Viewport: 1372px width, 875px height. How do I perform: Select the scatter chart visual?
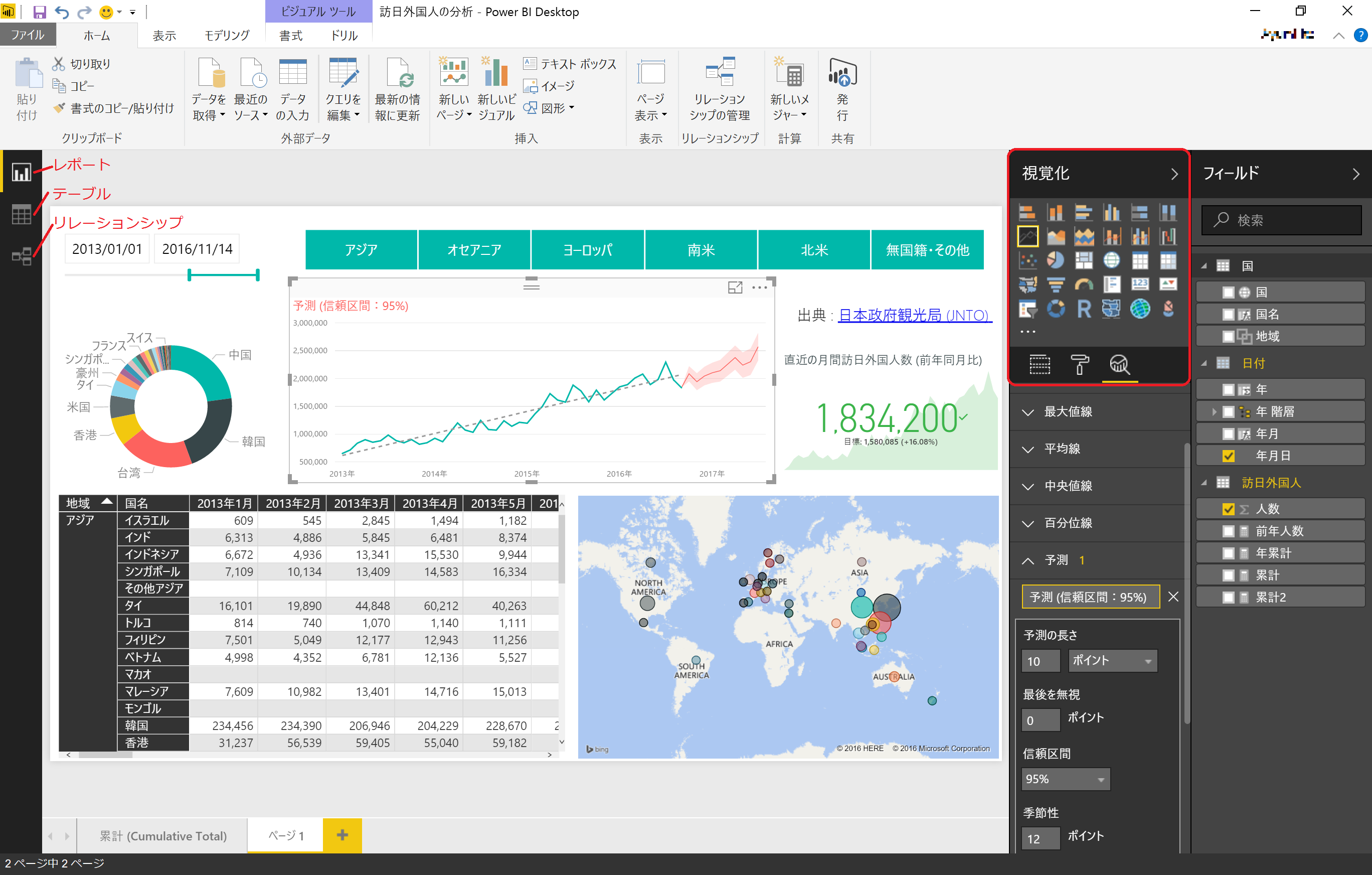1027,260
